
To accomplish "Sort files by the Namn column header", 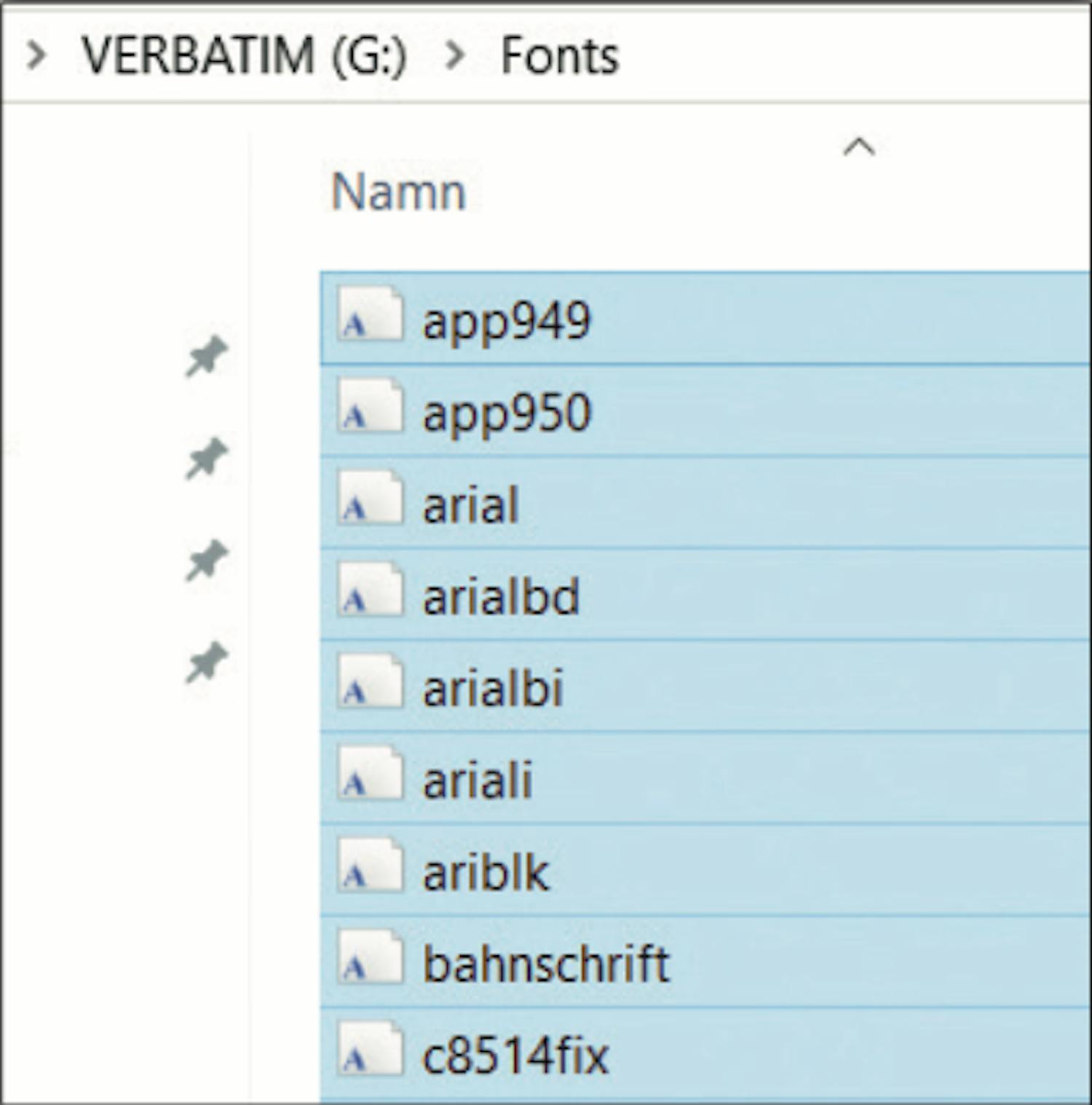I will [398, 193].
